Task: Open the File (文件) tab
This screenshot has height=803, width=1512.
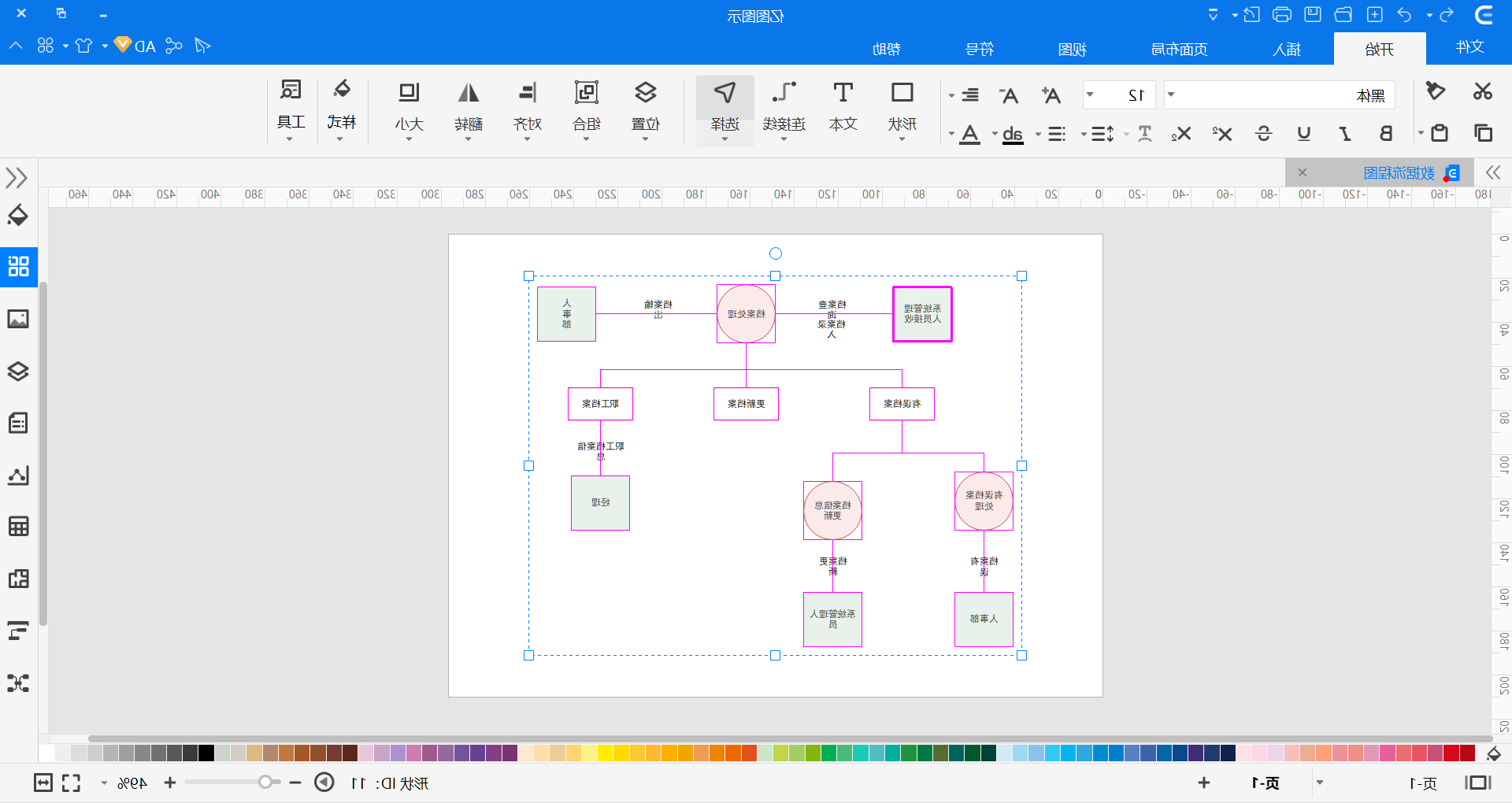Action: point(1469,47)
